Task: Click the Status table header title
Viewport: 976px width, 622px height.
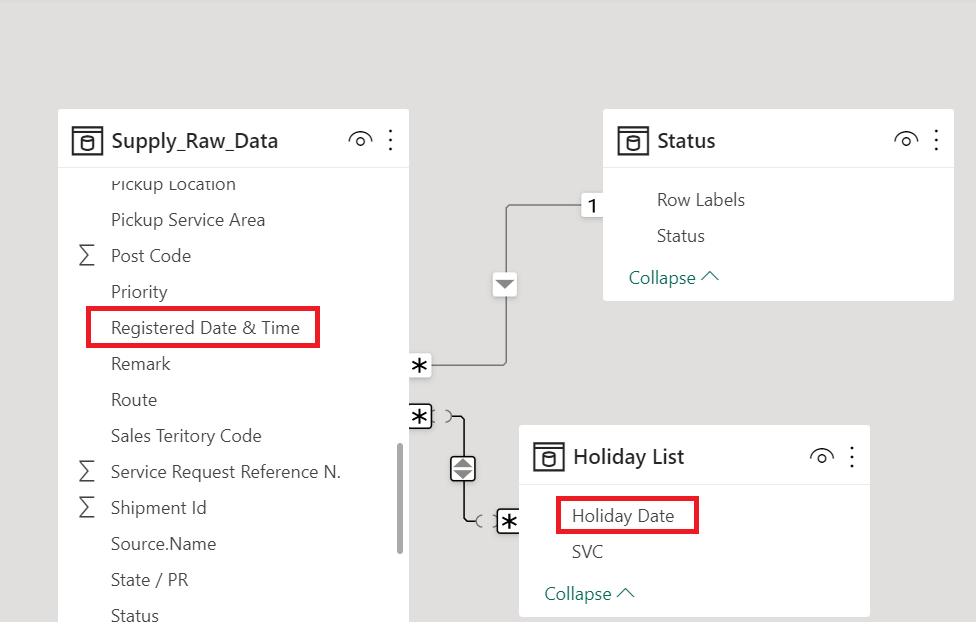Action: [686, 141]
